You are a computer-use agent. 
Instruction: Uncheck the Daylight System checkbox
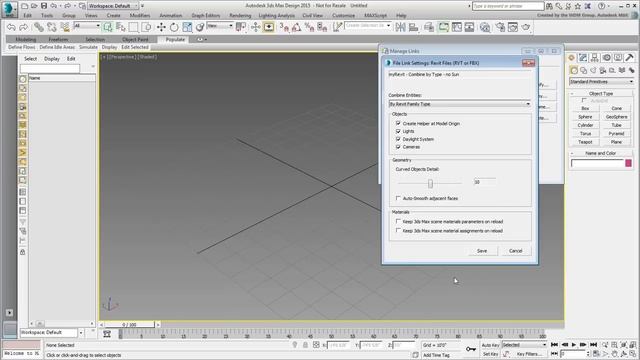click(x=398, y=139)
